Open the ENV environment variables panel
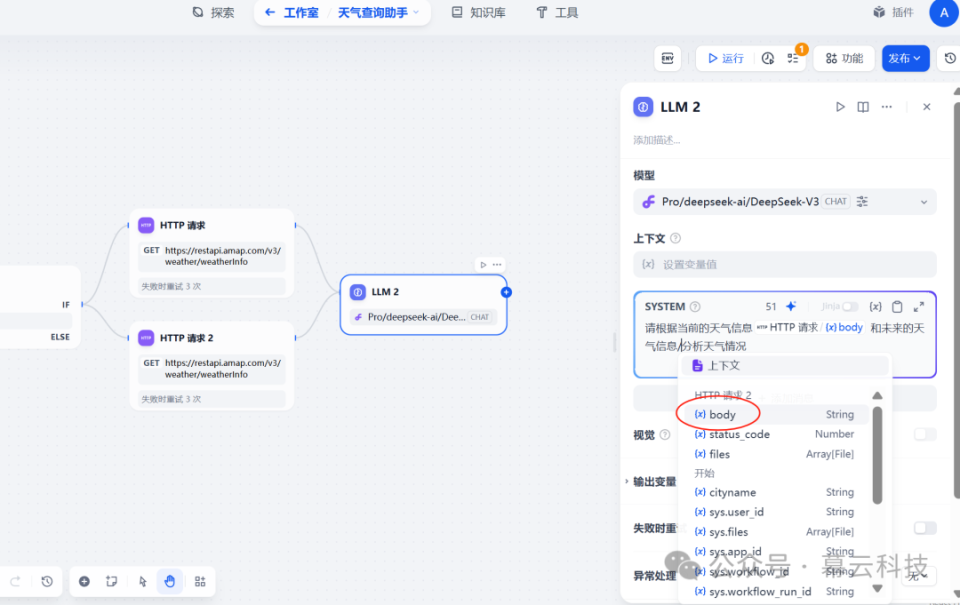 click(x=667, y=58)
